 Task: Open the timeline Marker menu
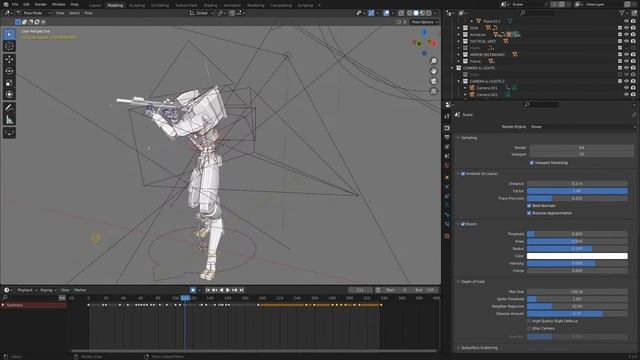pyautogui.click(x=80, y=290)
